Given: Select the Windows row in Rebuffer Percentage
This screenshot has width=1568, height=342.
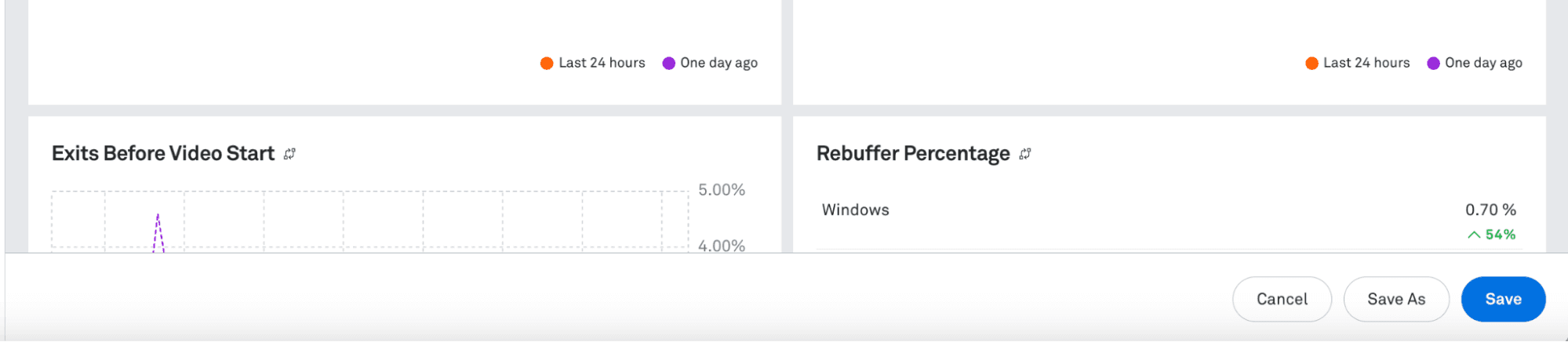Looking at the screenshot, I should (x=856, y=210).
